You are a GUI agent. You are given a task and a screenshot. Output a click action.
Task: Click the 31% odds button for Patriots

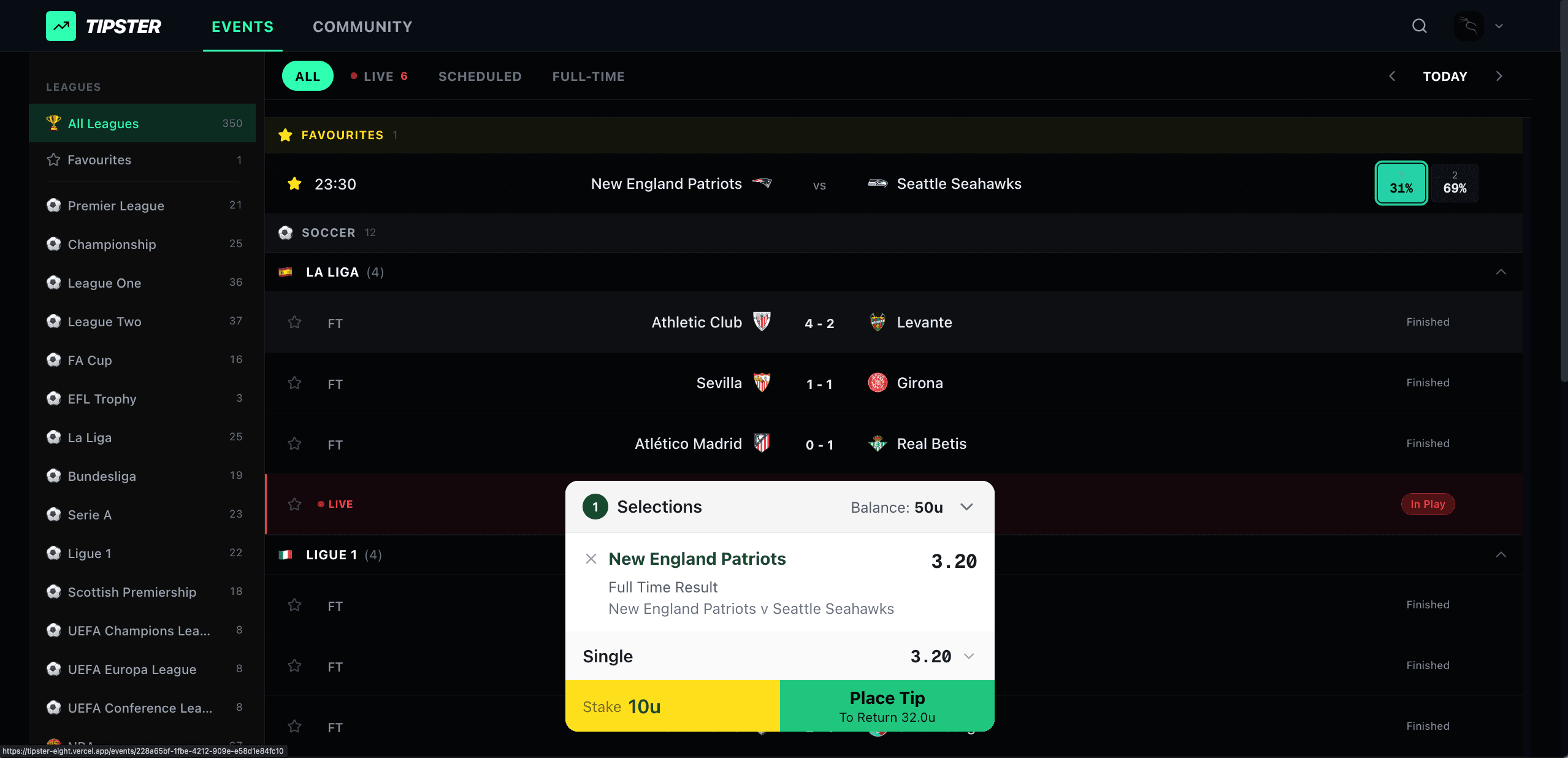[1401, 183]
